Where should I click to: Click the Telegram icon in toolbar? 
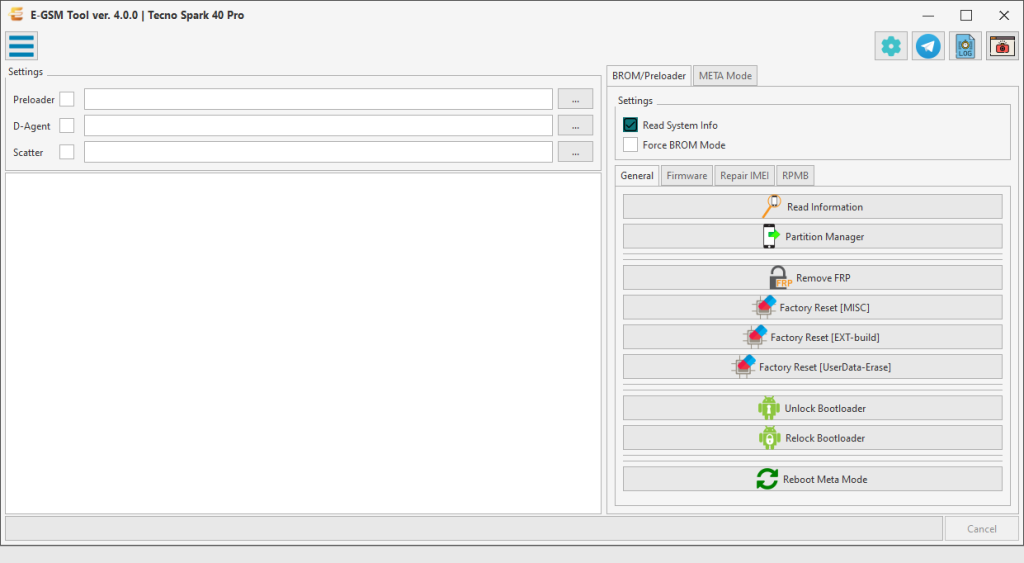point(928,46)
